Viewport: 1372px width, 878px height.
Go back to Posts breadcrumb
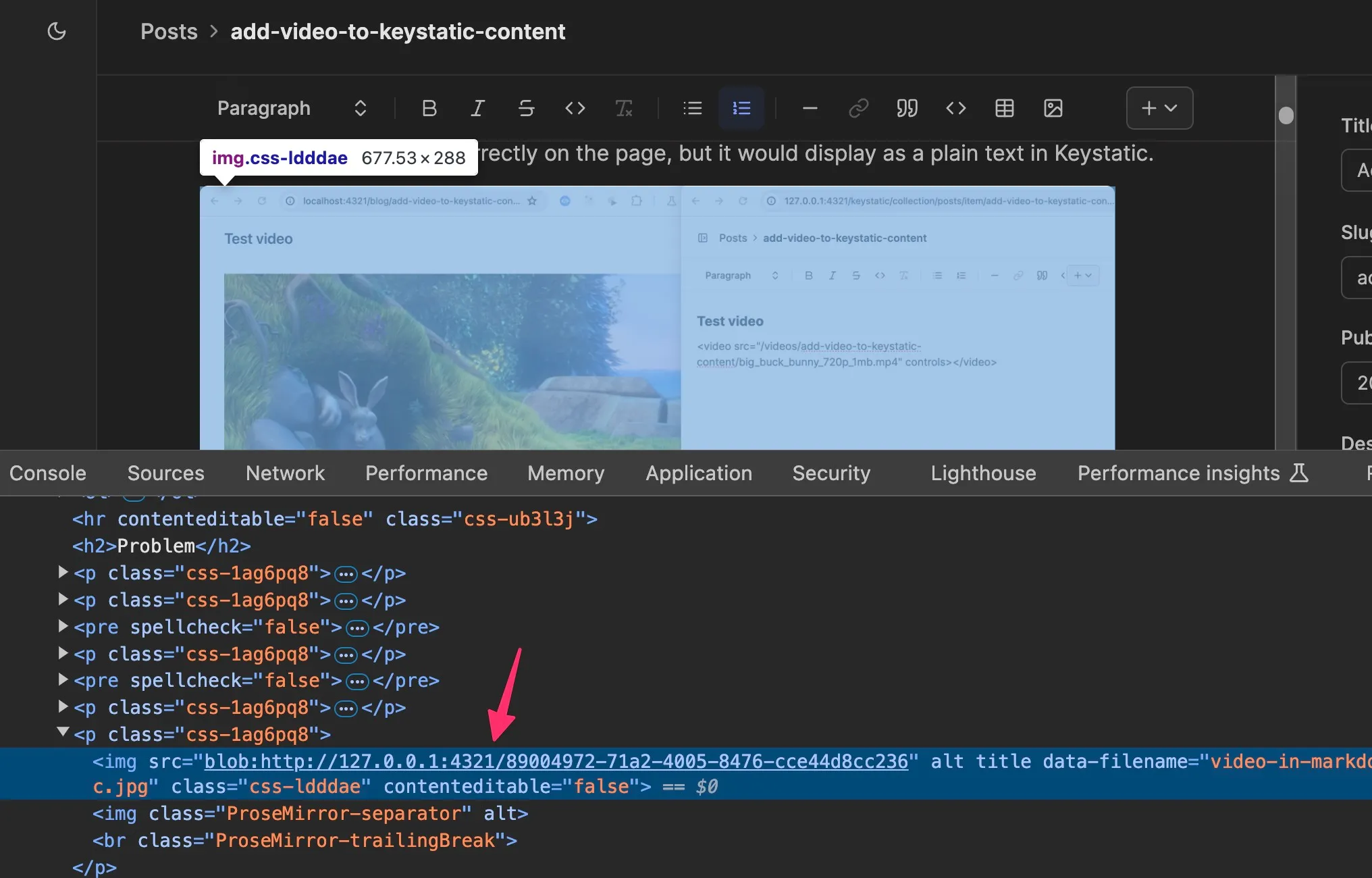click(169, 32)
